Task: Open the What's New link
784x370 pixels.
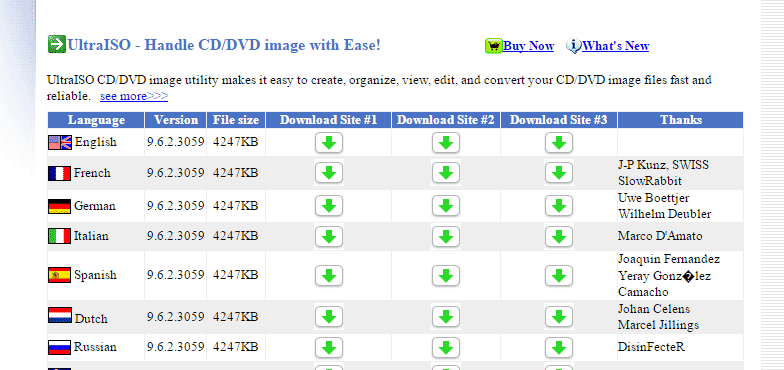Action: pyautogui.click(x=616, y=46)
